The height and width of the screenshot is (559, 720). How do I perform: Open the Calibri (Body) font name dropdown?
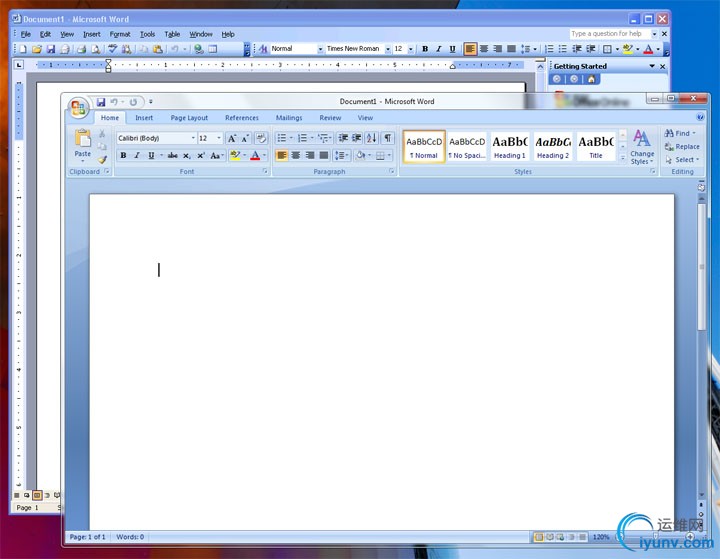click(193, 138)
